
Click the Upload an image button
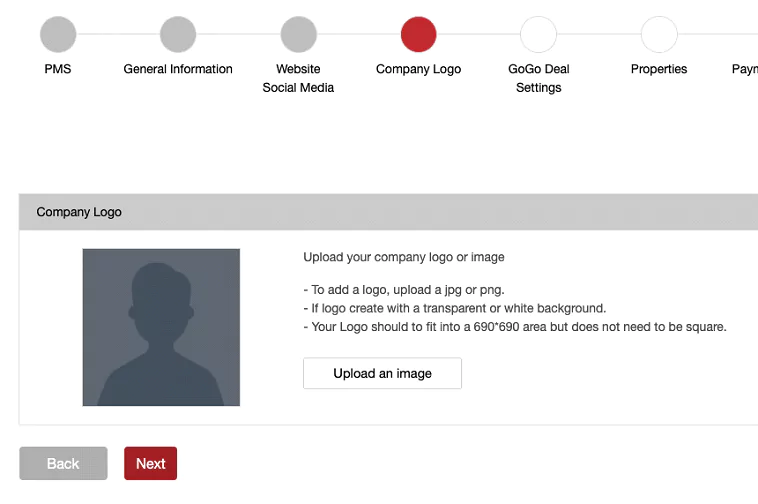382,373
